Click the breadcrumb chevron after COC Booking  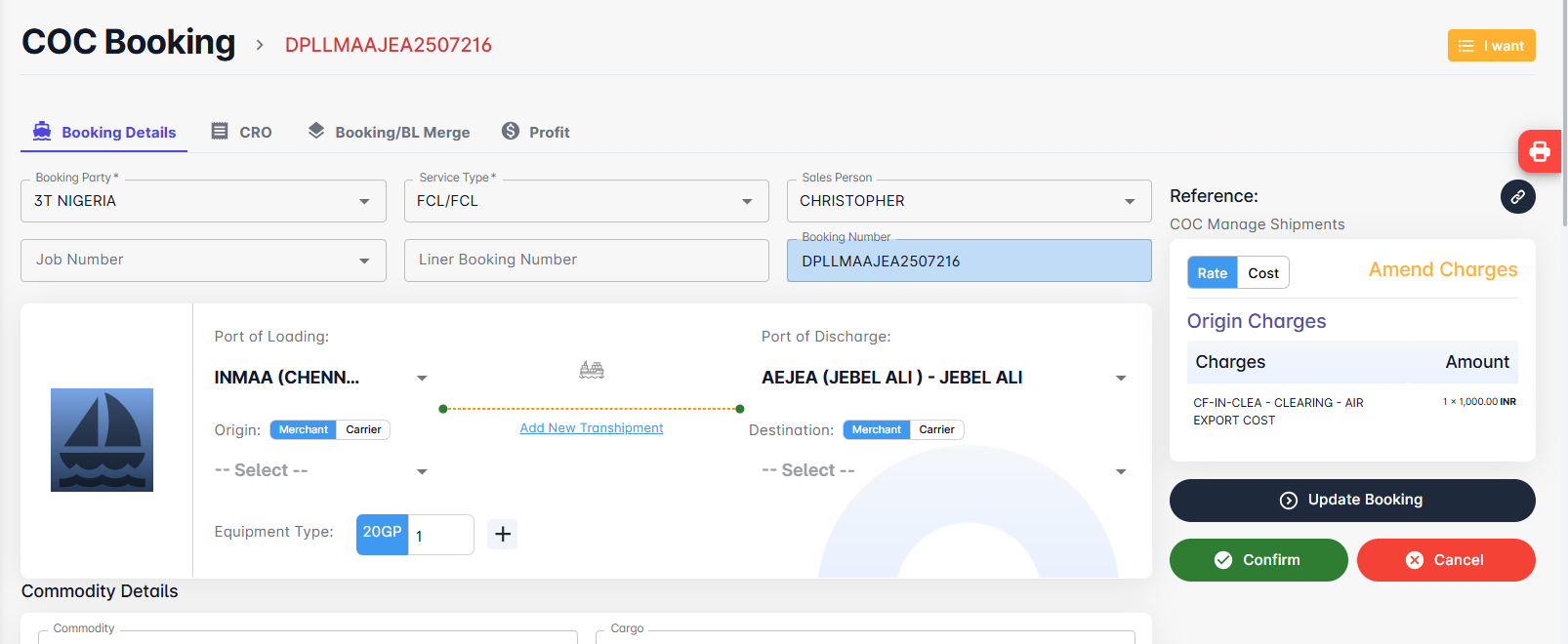point(260,45)
